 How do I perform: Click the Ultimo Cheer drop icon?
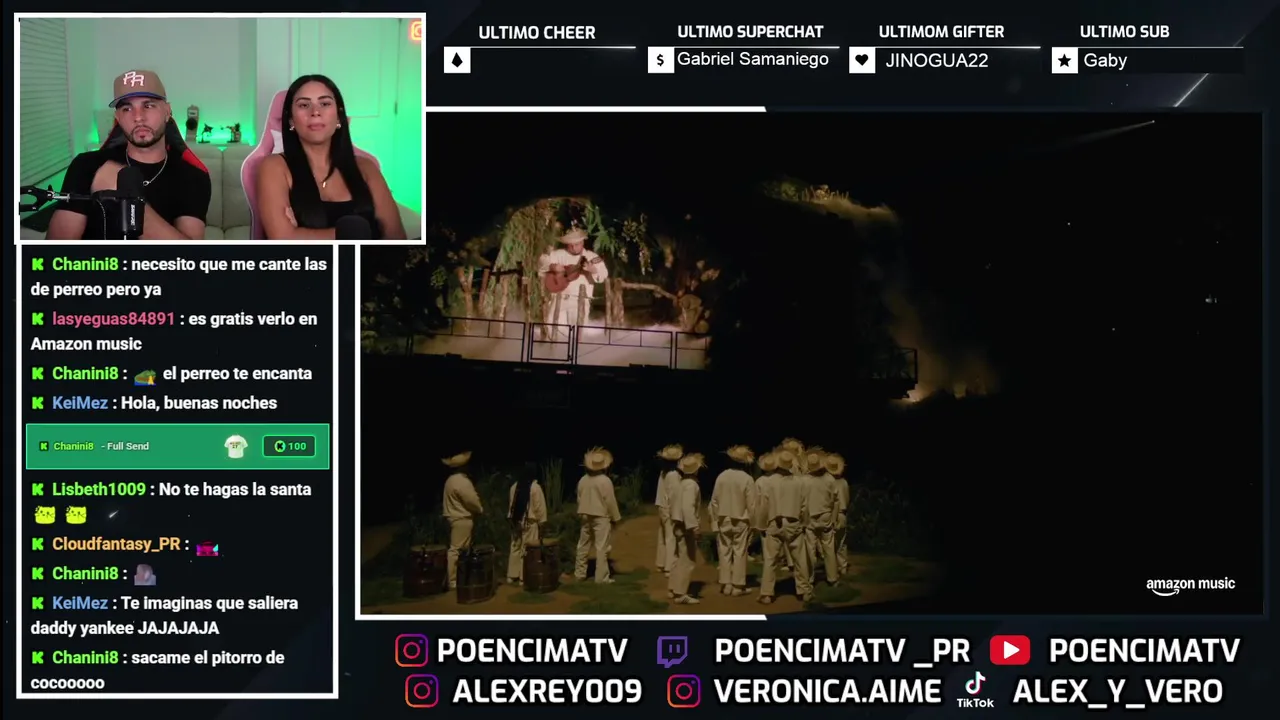(457, 61)
